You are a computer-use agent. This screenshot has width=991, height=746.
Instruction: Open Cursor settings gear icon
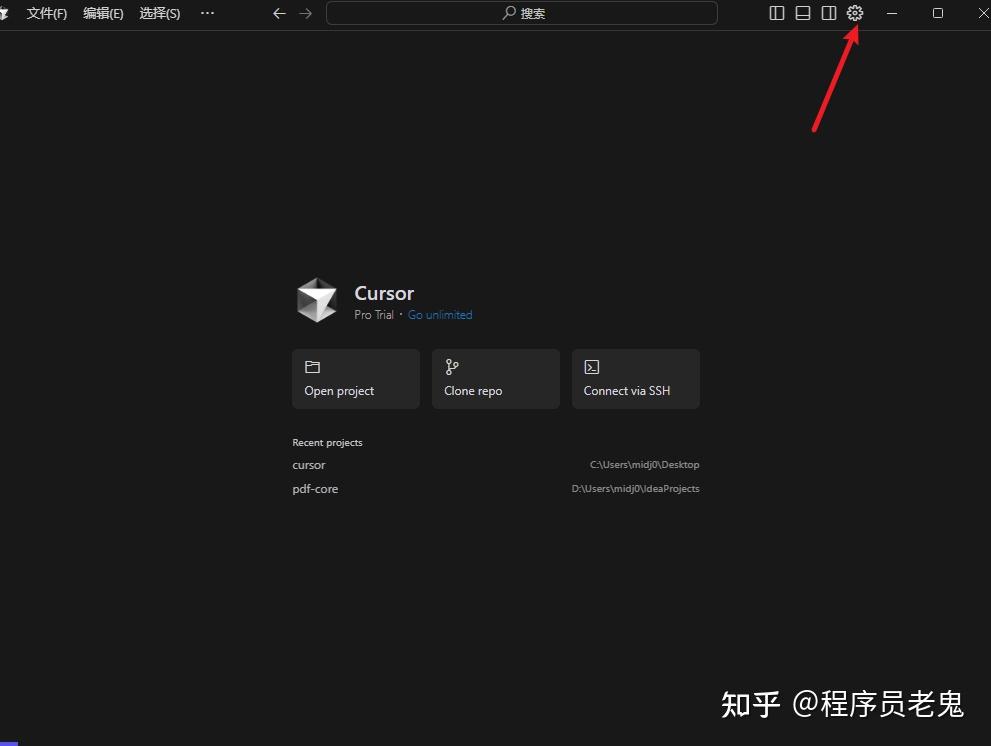(x=854, y=13)
